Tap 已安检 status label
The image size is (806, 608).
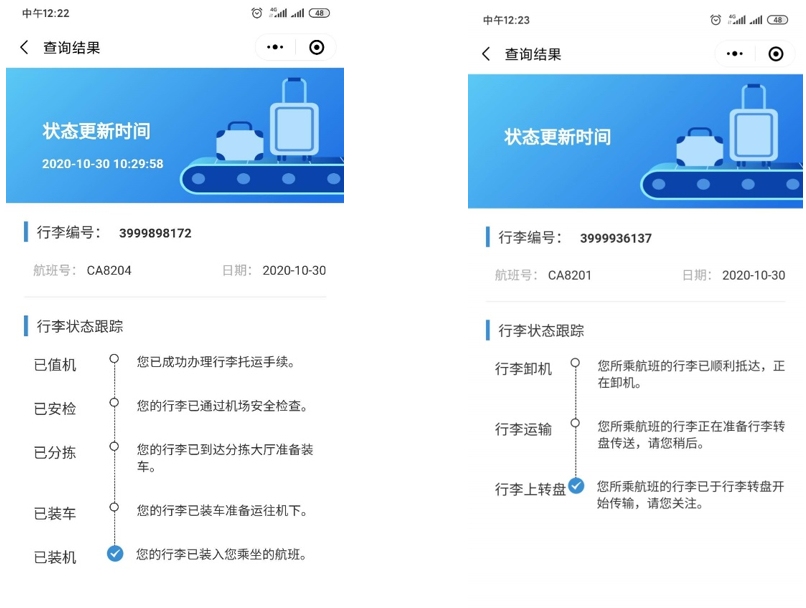[55, 409]
